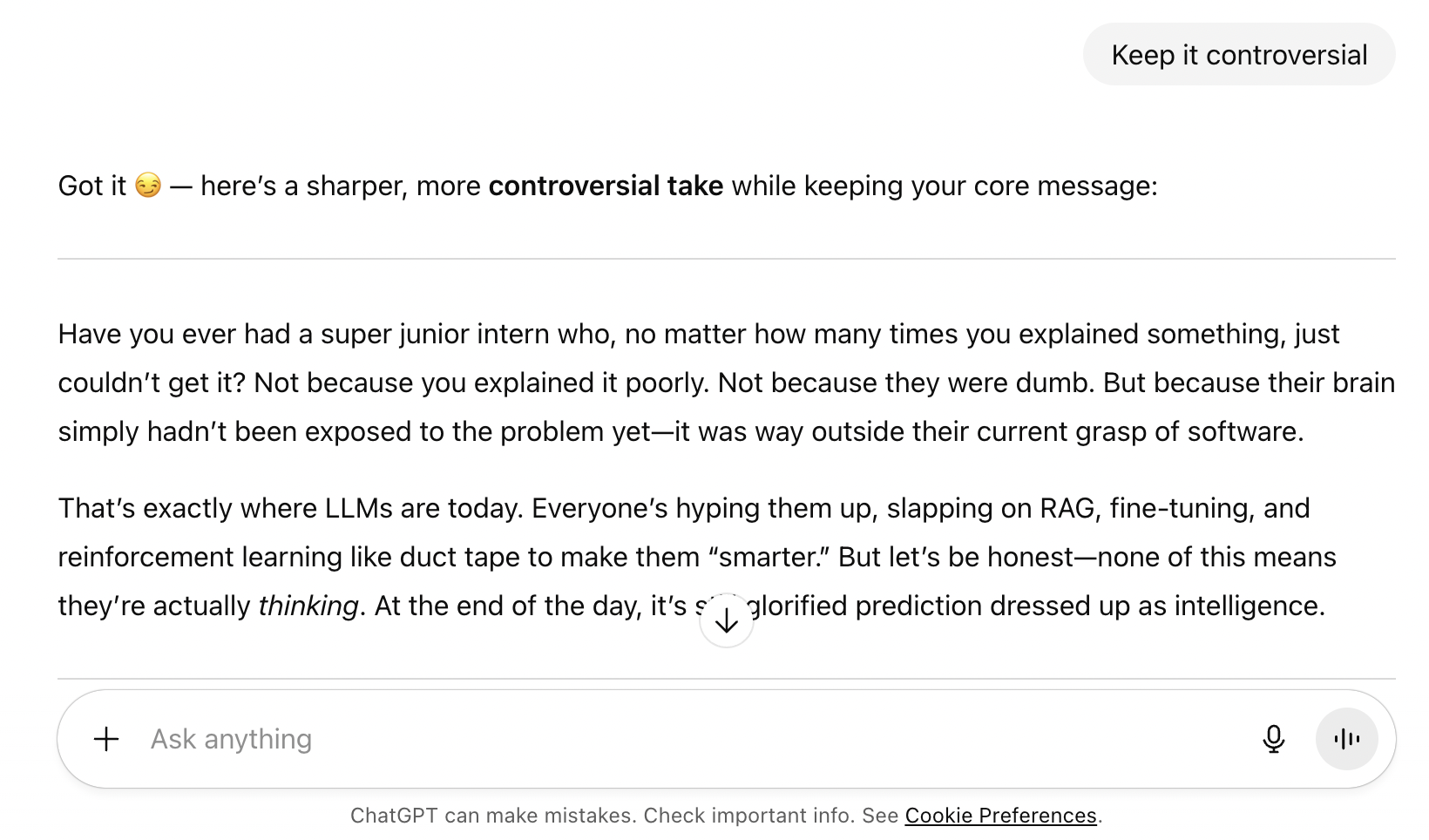The height and width of the screenshot is (840, 1429).
Task: Click the quoted word "smarter."
Action: 769,557
